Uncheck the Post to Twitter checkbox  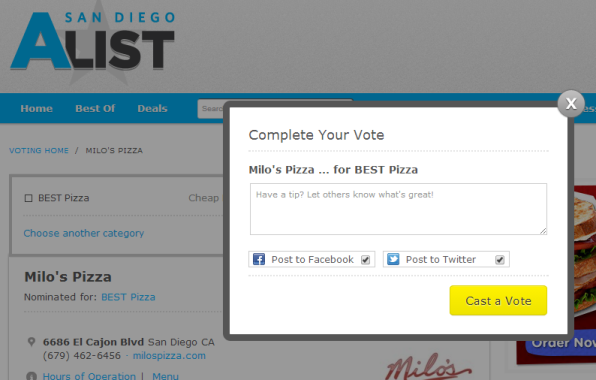[x=499, y=260]
